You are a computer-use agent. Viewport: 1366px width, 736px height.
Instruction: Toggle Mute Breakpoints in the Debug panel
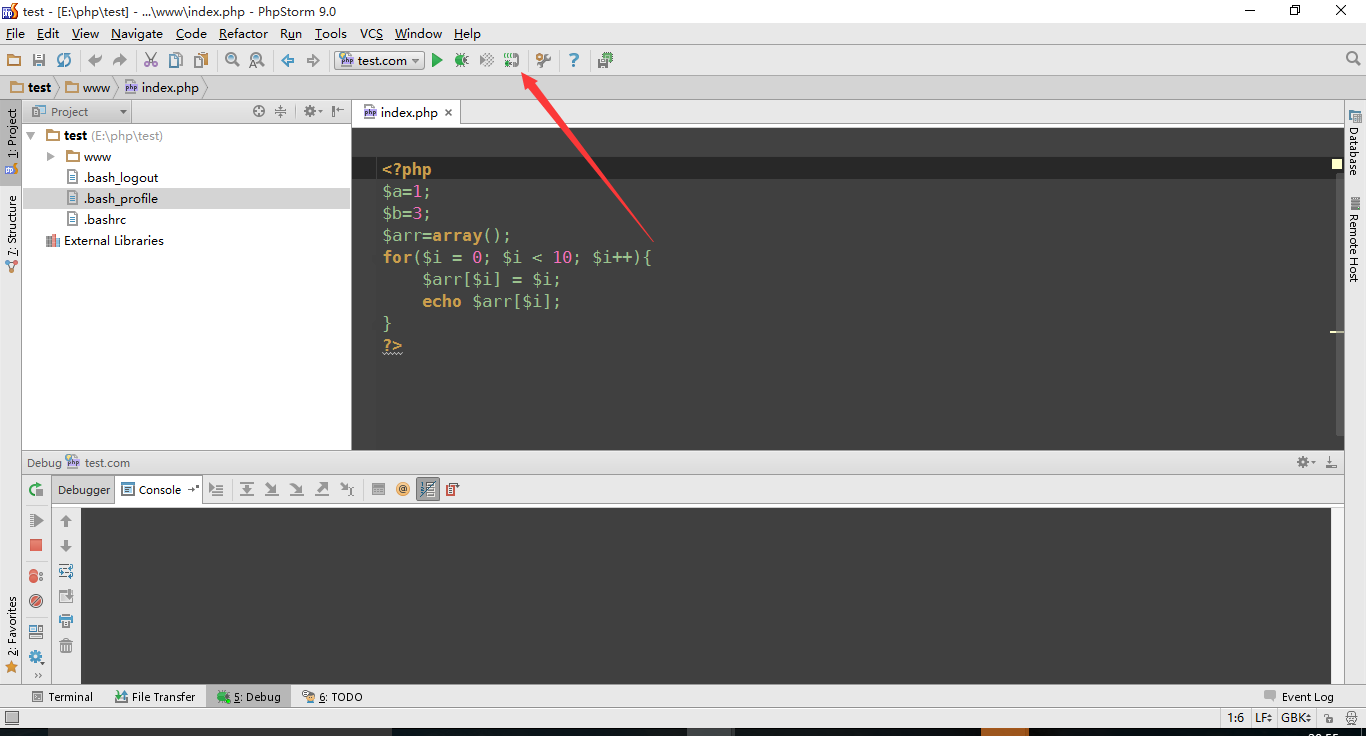tap(36, 601)
